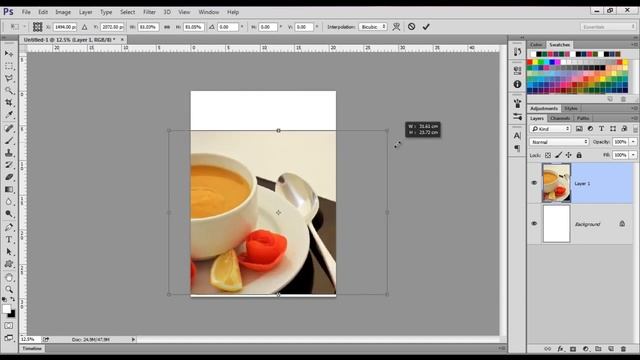Open the layer filter Kind dropdown
Viewport: 640px width, 360px height.
pos(550,129)
